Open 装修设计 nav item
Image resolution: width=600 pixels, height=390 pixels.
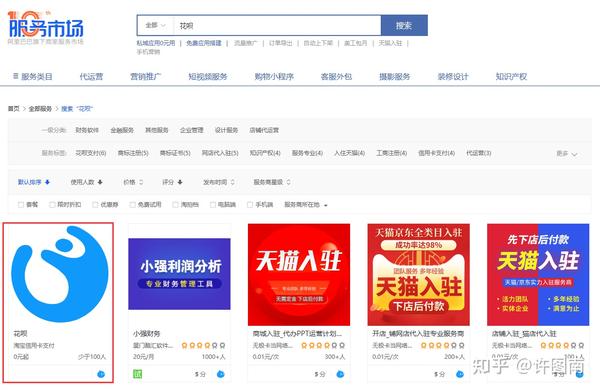[453, 77]
